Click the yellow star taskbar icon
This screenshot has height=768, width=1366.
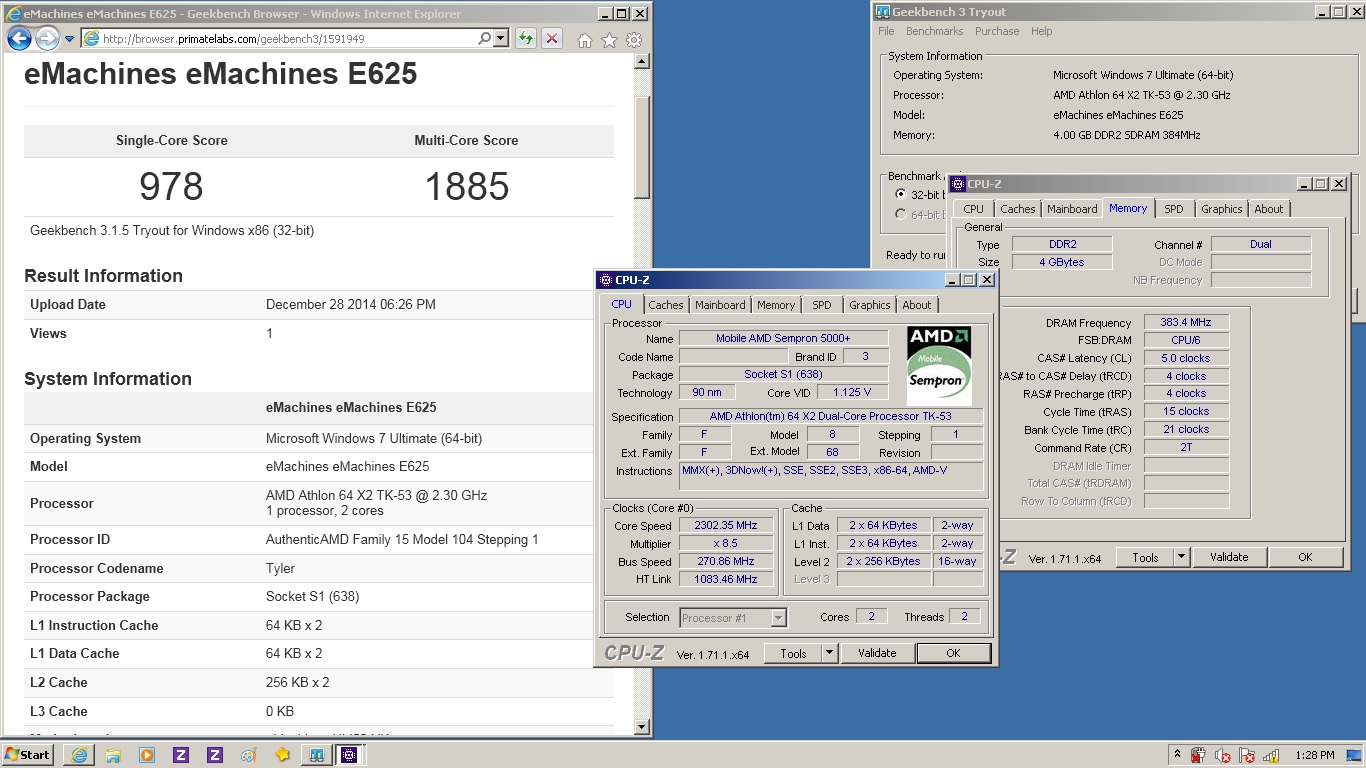click(282, 755)
